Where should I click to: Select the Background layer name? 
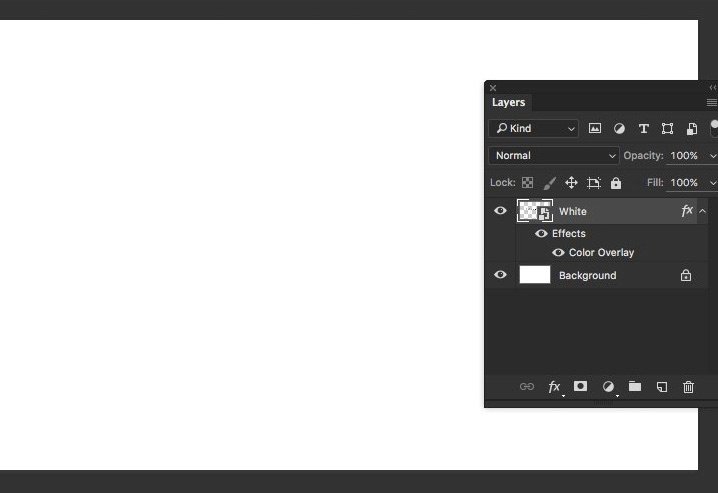[587, 276]
